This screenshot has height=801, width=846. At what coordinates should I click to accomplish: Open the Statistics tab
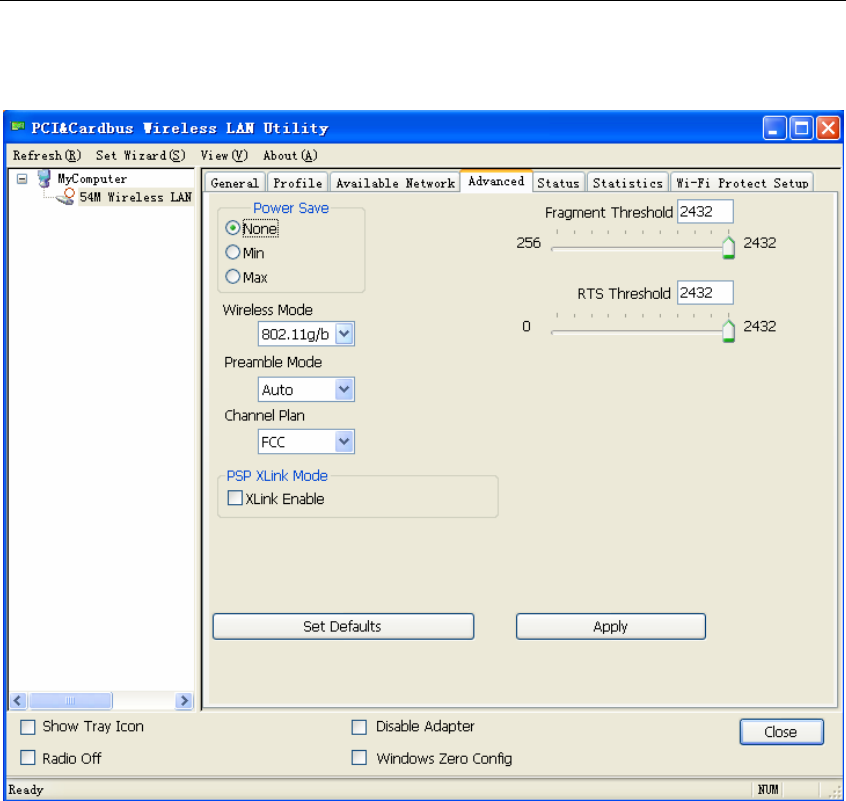click(x=627, y=183)
